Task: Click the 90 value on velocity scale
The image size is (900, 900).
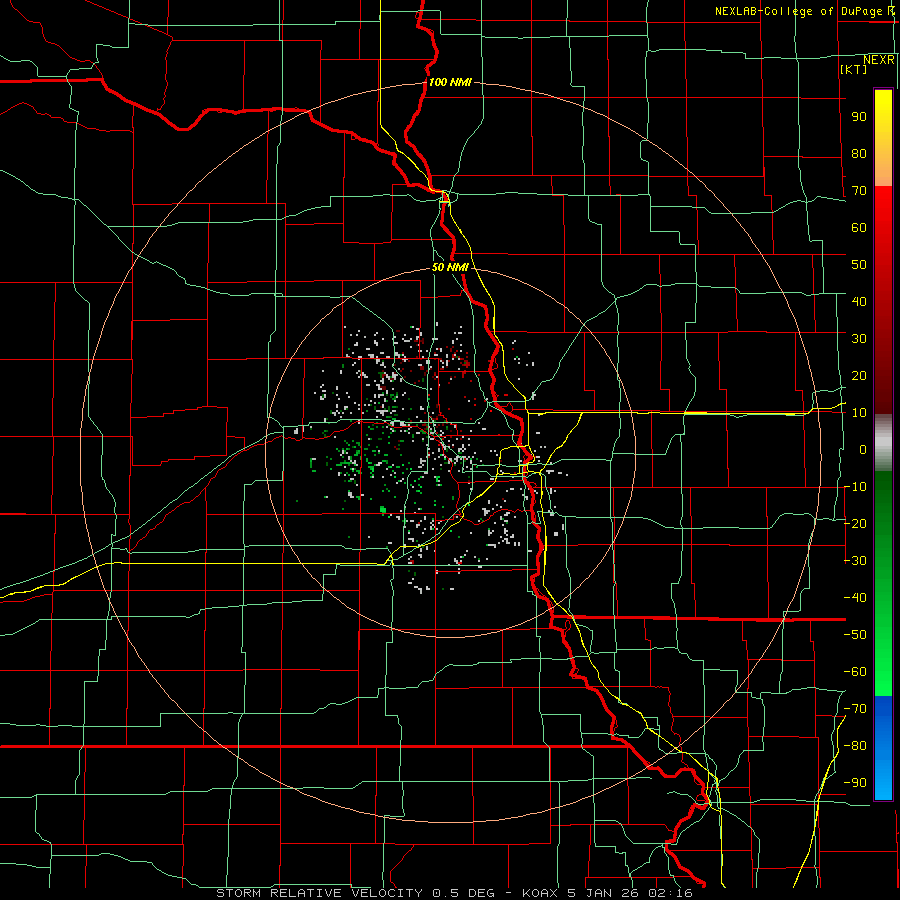Action: click(x=859, y=117)
